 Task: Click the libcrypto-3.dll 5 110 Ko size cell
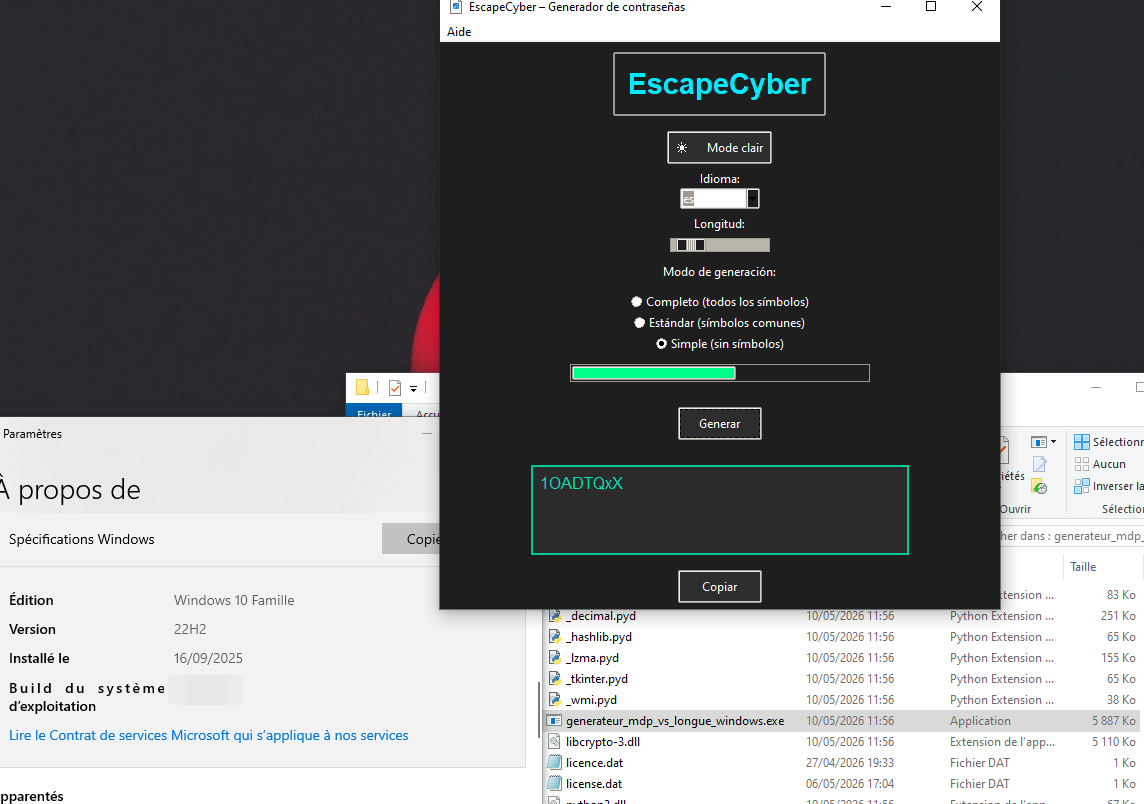pos(1114,742)
